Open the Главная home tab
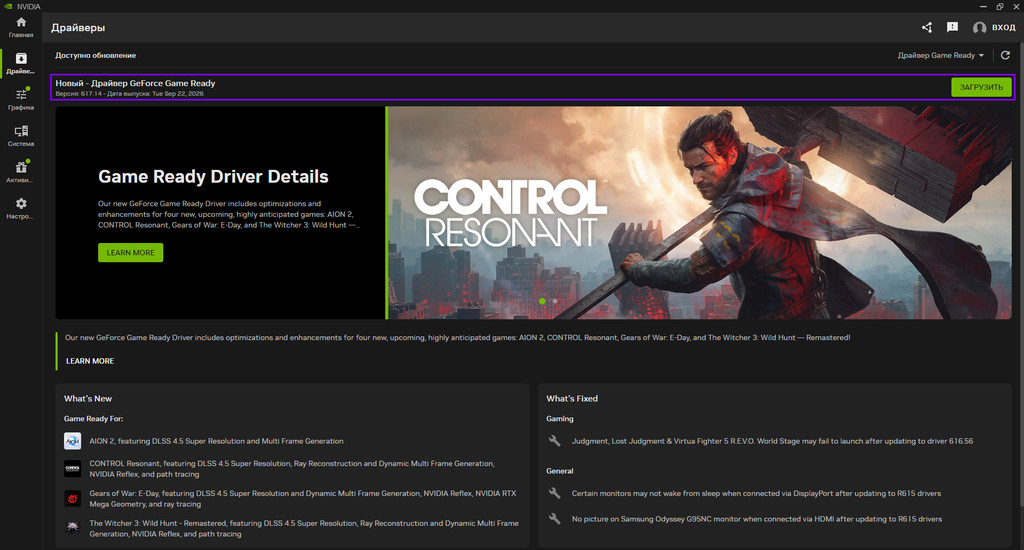This screenshot has width=1024, height=550. (x=21, y=27)
